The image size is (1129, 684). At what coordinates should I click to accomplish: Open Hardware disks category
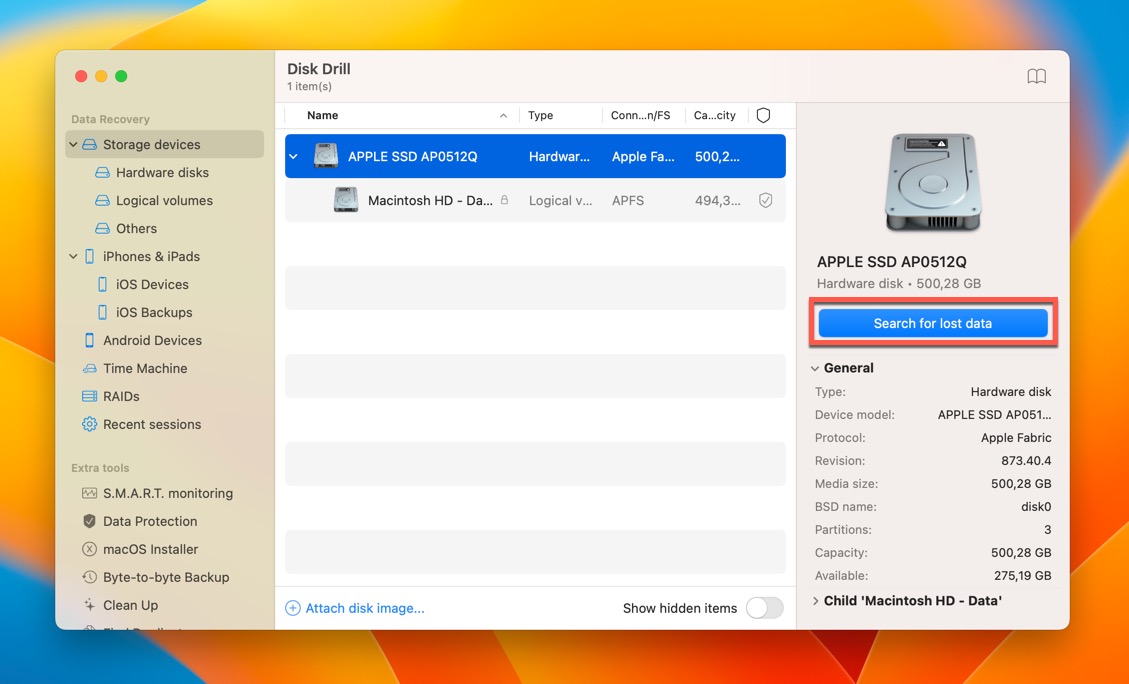coord(162,172)
